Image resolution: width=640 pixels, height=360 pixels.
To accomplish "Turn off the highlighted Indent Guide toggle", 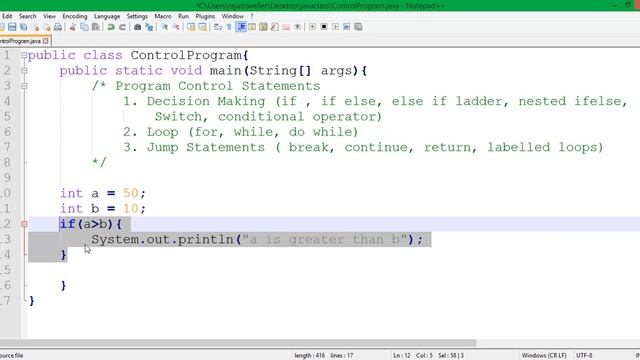I will [241, 27].
